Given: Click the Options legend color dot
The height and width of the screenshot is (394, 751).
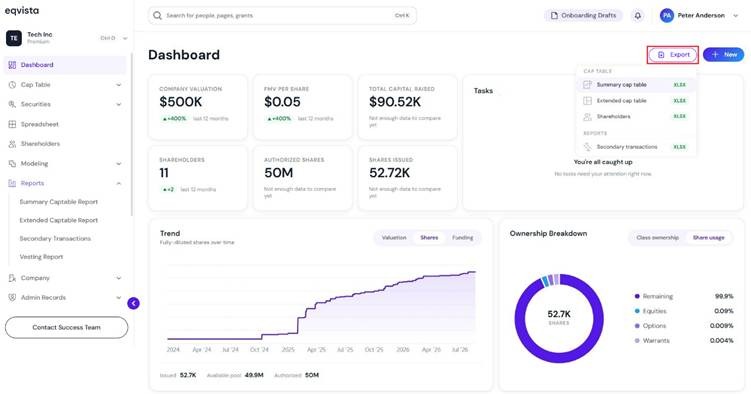Looking at the screenshot, I should pos(637,326).
